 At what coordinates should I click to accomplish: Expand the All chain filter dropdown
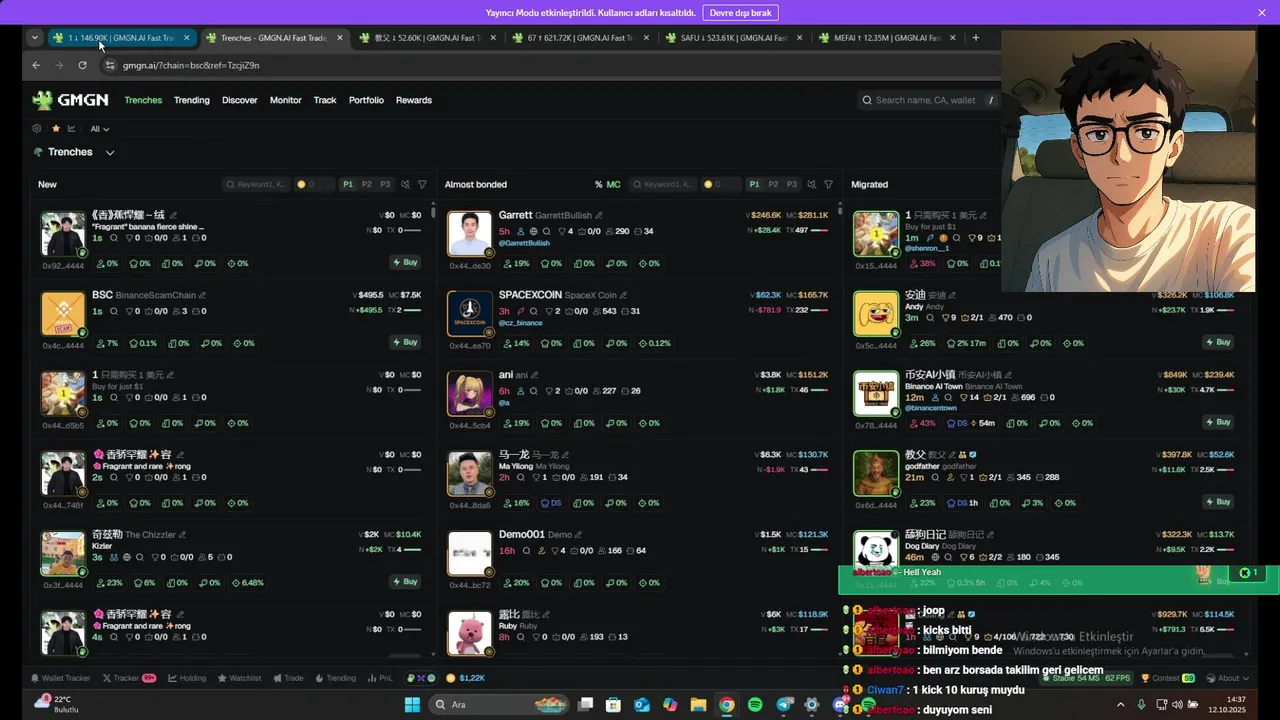coord(99,128)
